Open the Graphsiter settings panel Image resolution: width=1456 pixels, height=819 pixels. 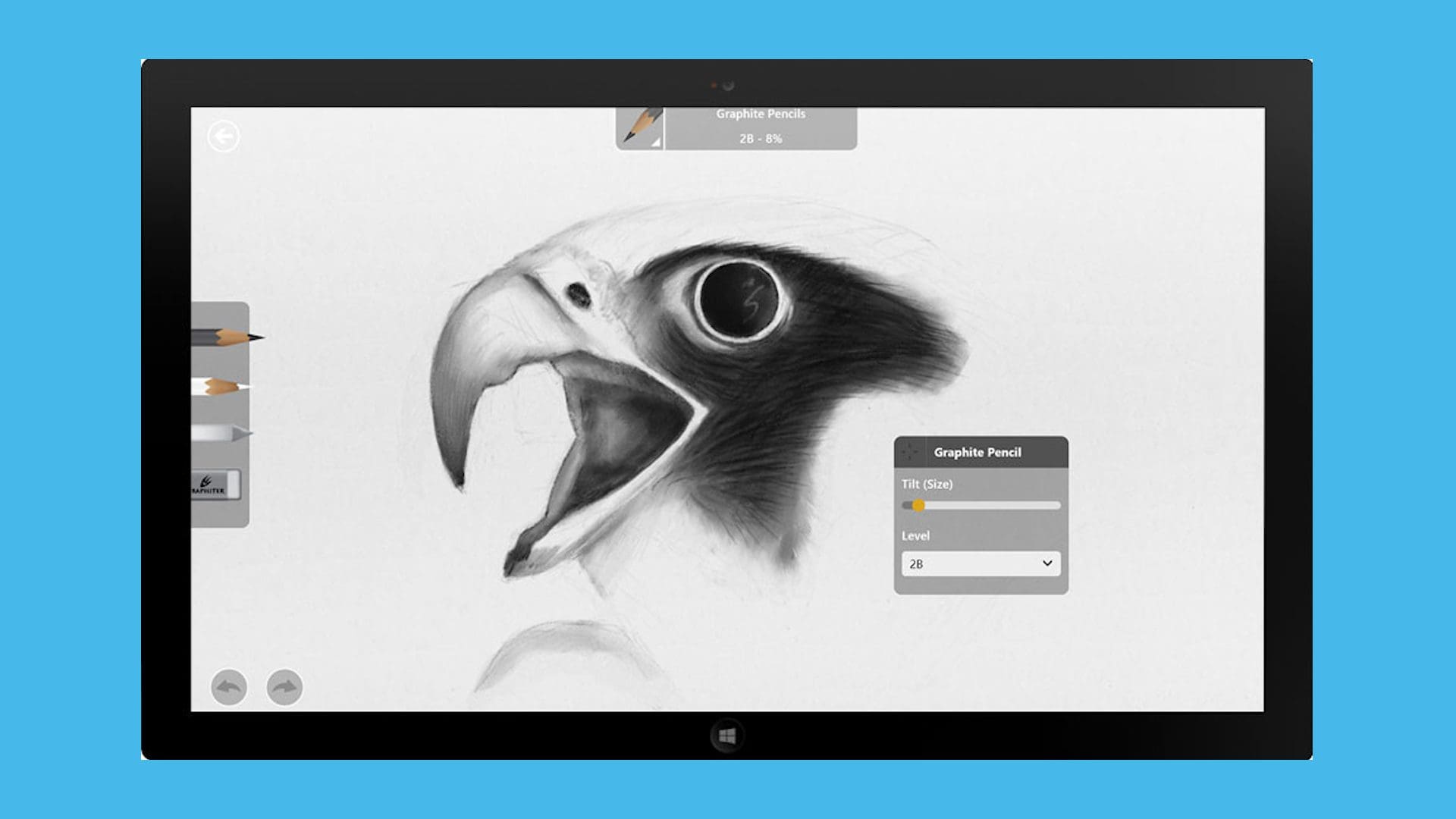tap(215, 486)
